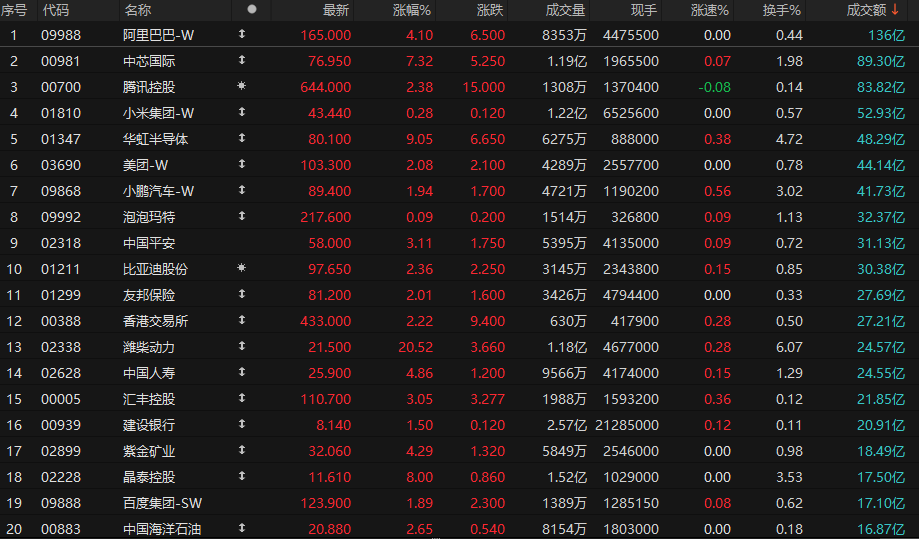
Task: Click the green -0.08 speed value
Action: click(714, 87)
